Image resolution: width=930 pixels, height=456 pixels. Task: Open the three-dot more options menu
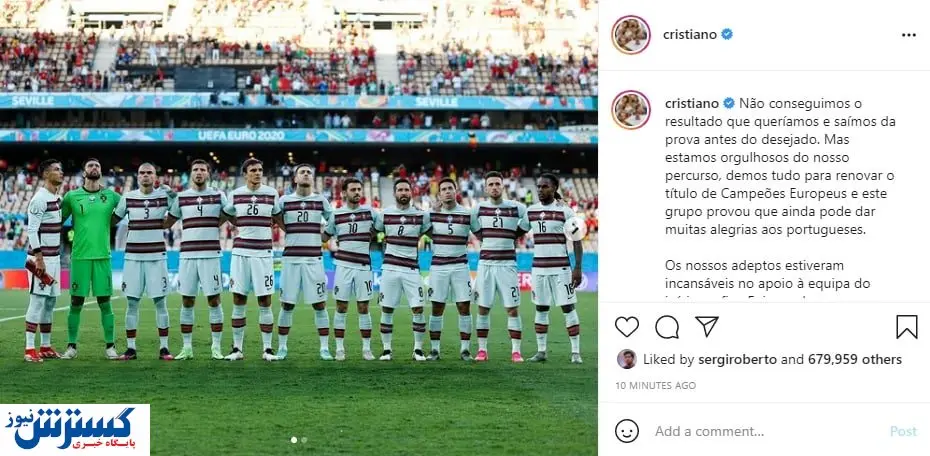pos(909,35)
